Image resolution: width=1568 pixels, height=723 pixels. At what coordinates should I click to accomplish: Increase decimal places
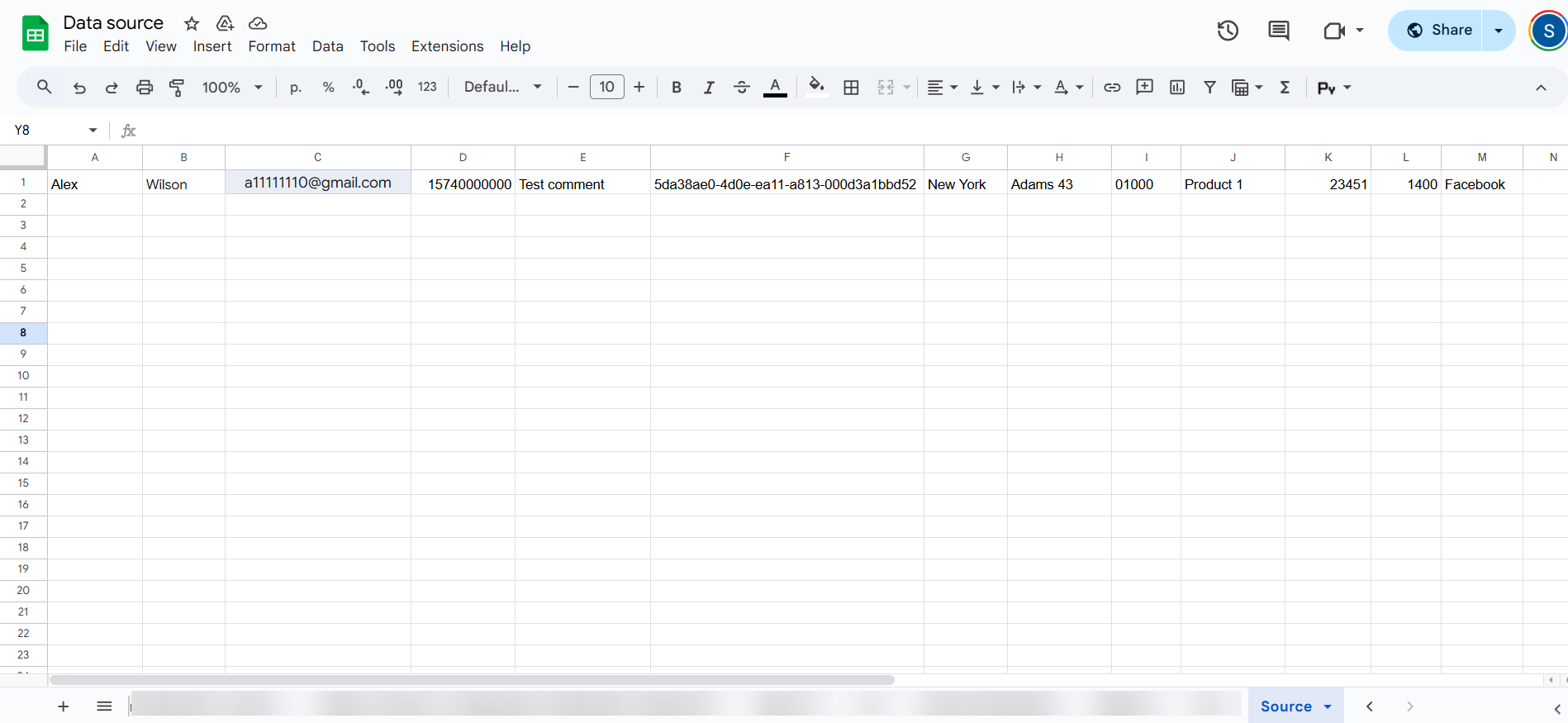394,88
